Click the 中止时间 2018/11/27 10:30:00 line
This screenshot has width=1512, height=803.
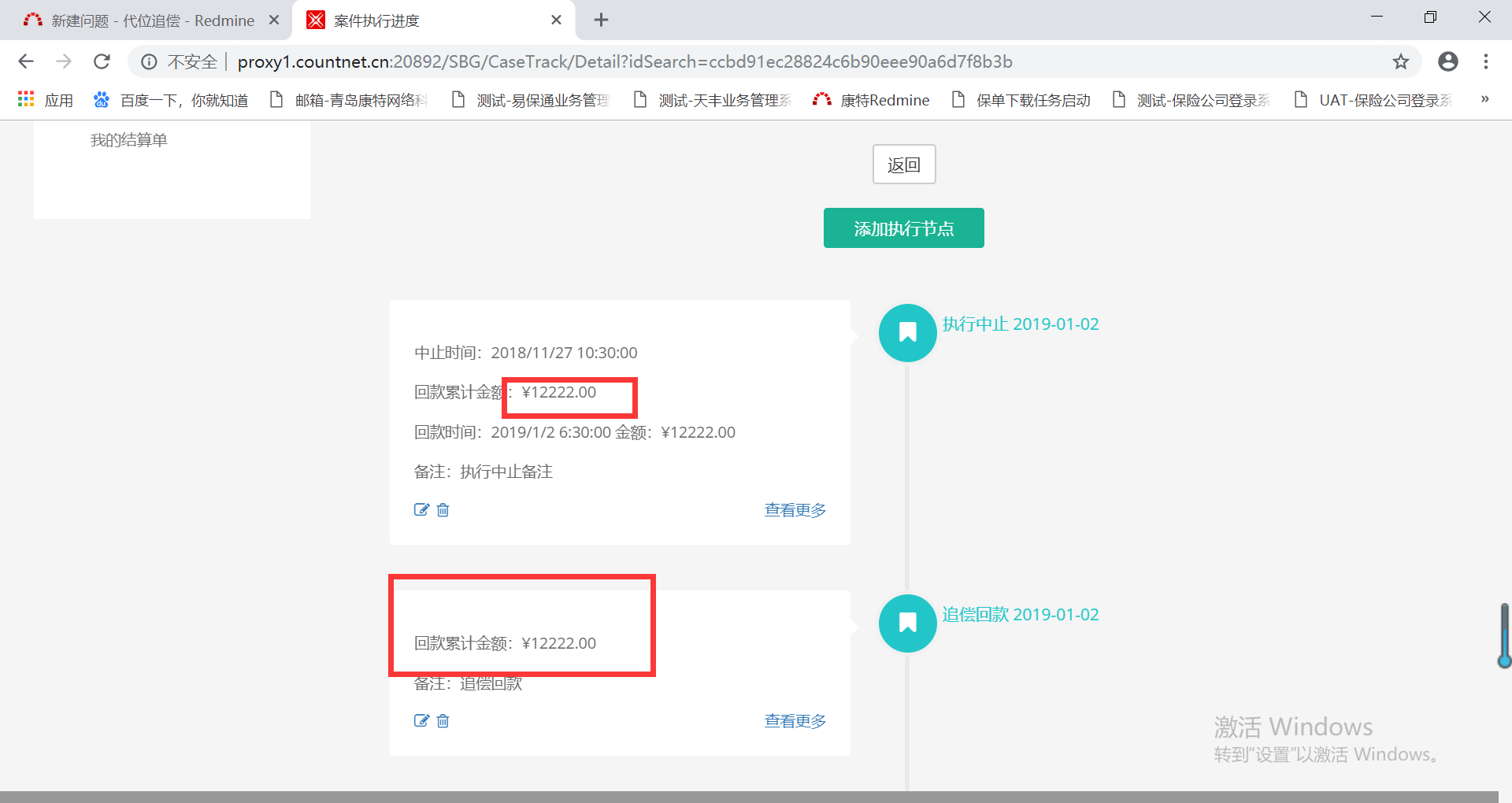click(526, 353)
